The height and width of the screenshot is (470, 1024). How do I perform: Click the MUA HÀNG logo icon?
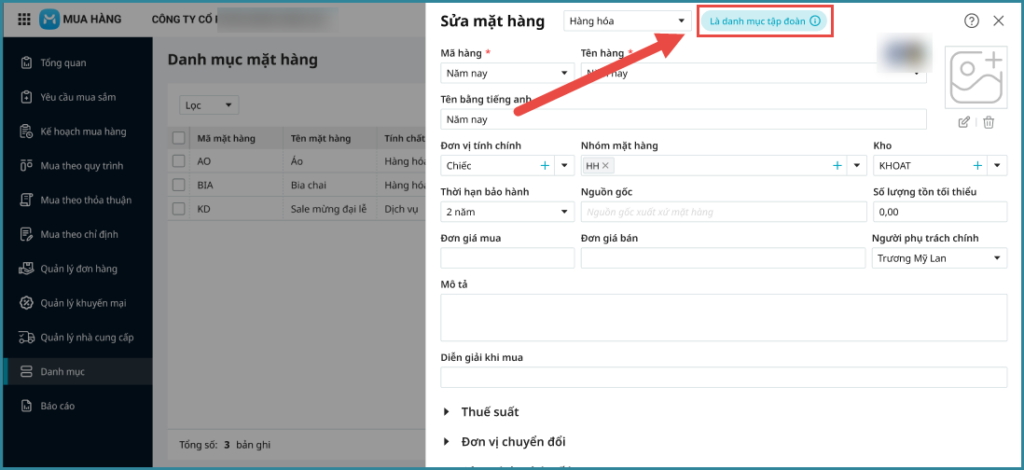tap(49, 20)
